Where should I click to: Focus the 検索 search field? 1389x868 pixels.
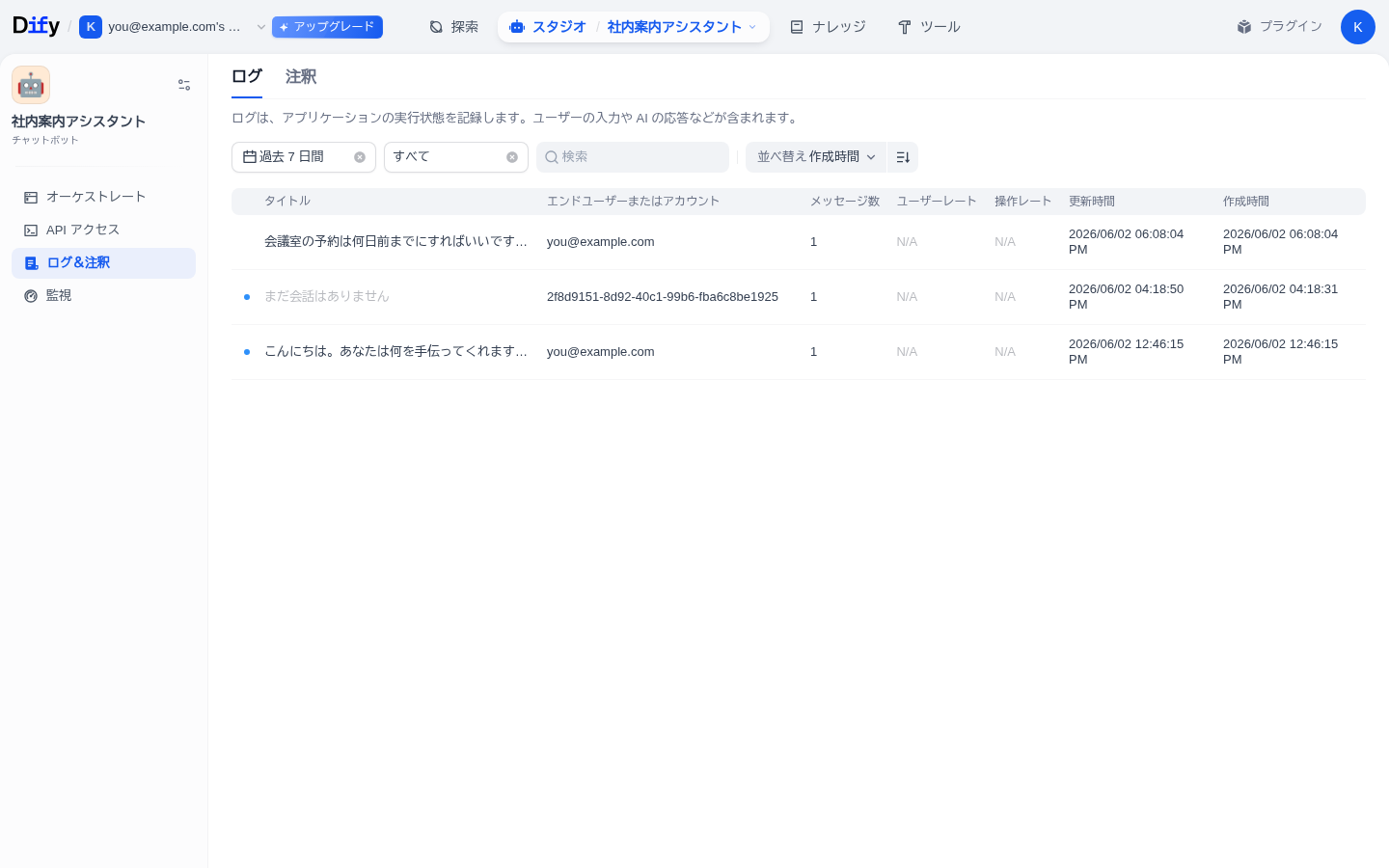(x=633, y=157)
